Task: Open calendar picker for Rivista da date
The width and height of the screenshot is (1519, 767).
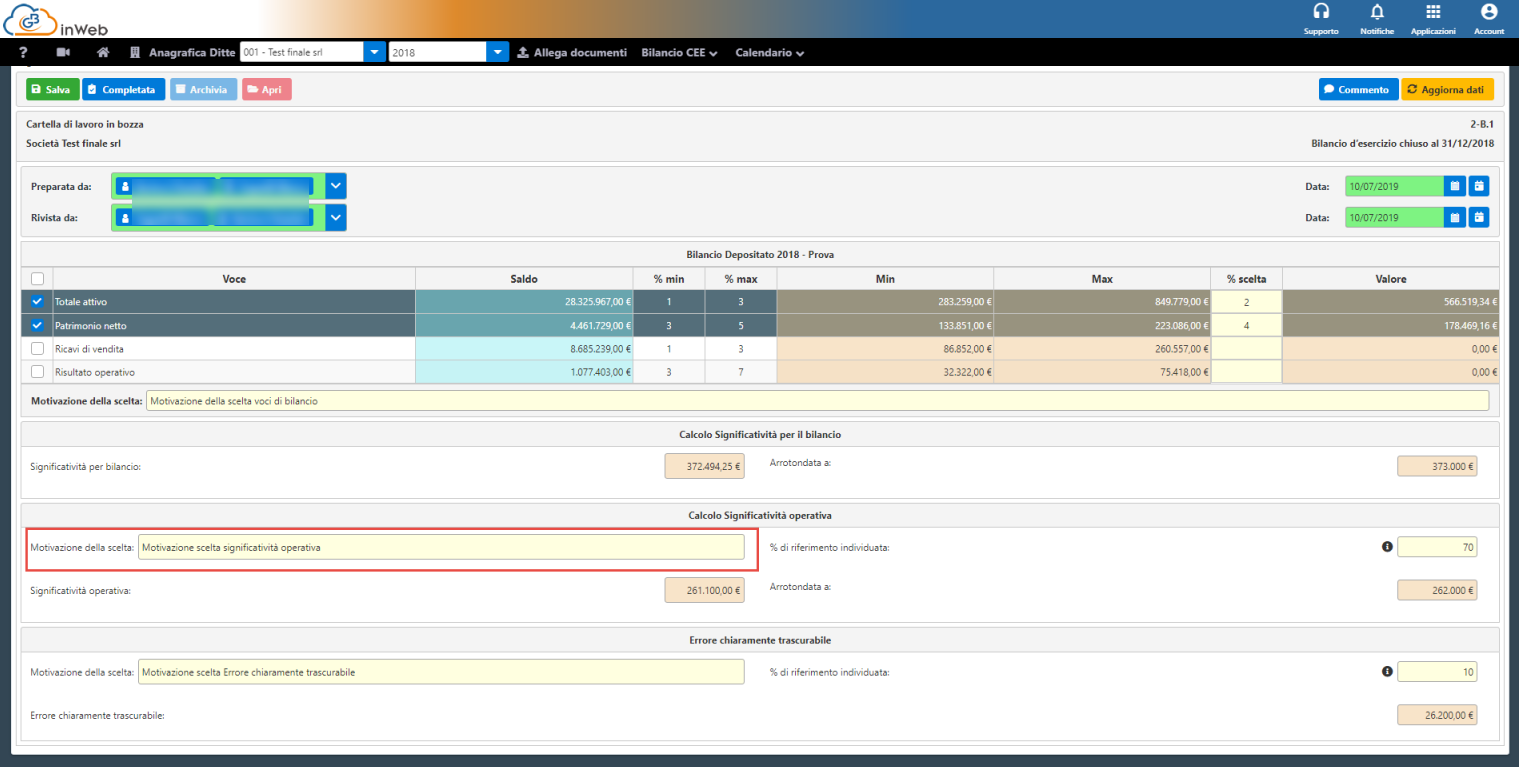Action: (1456, 216)
